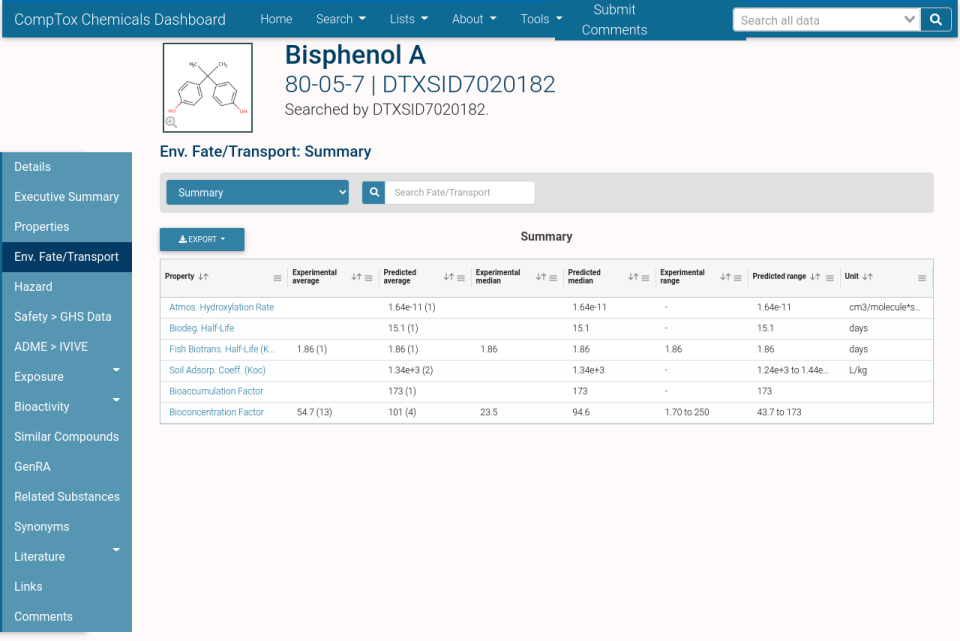
Task: Open Bioaccumulation Factor property link
Action: 216,391
